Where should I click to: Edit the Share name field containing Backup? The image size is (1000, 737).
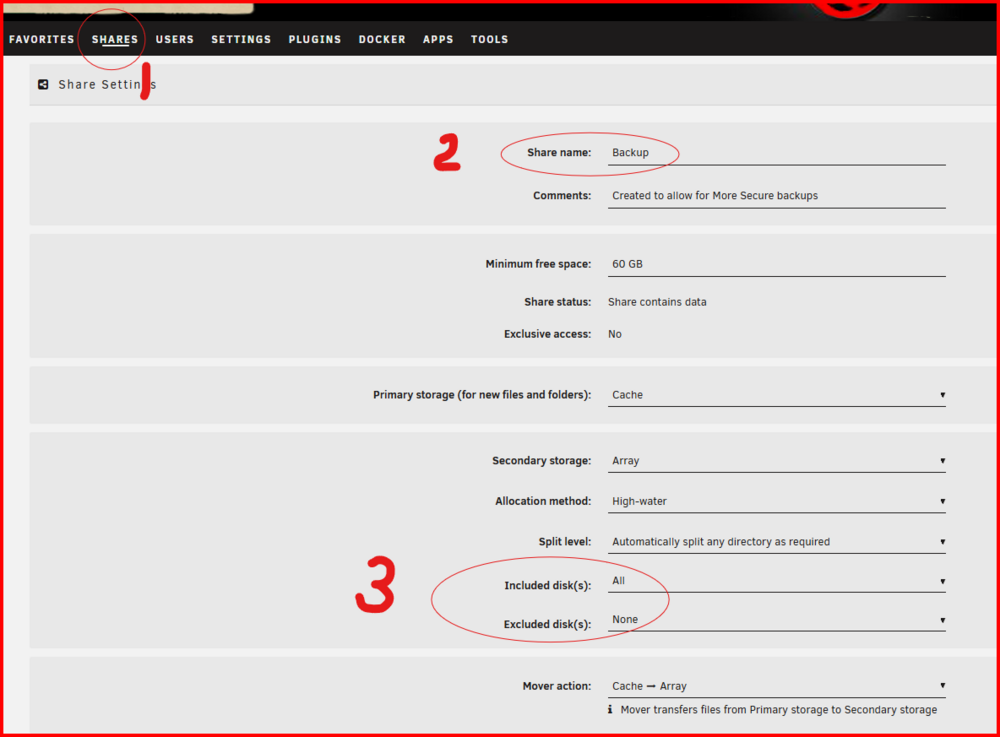click(x=777, y=153)
